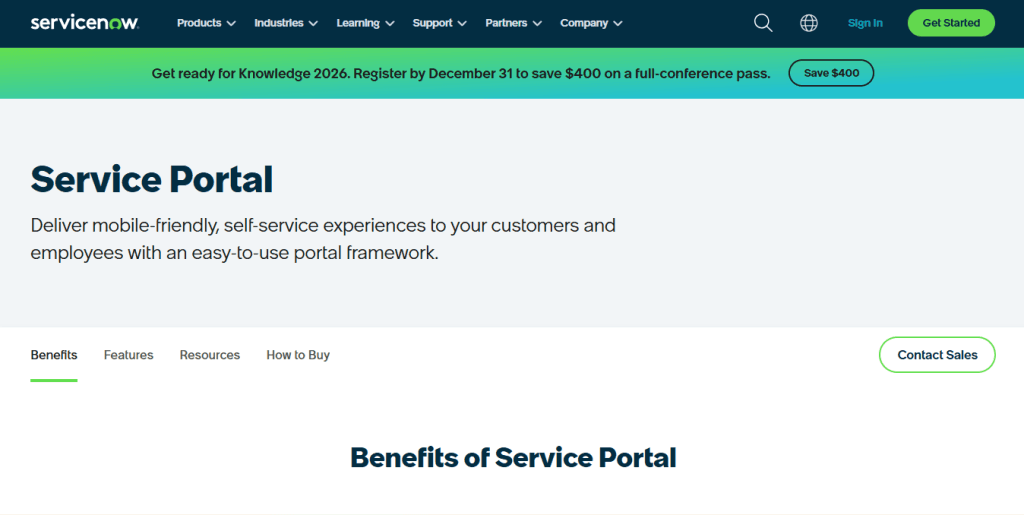Click the Sign In link
This screenshot has width=1024, height=515.
pyautogui.click(x=865, y=23)
